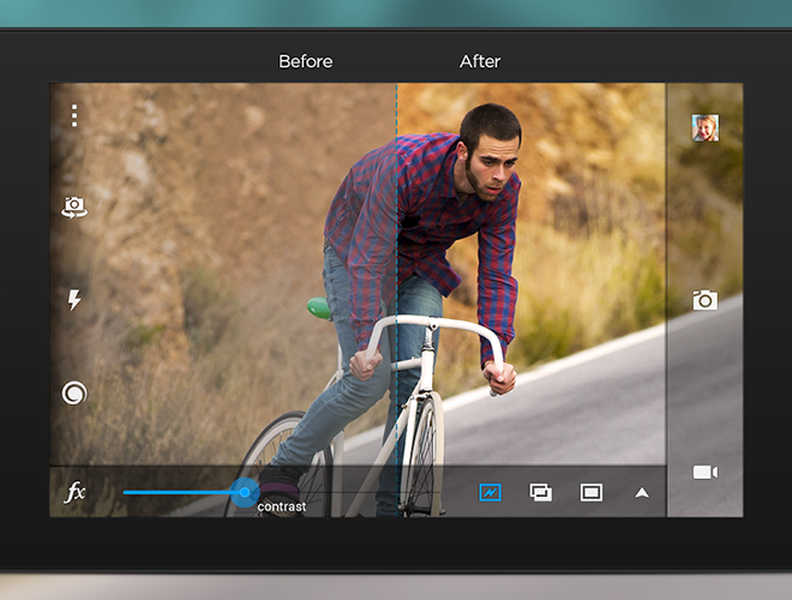Choose the single frame rectangle icon
Viewport: 792px width, 600px height.
click(x=591, y=492)
